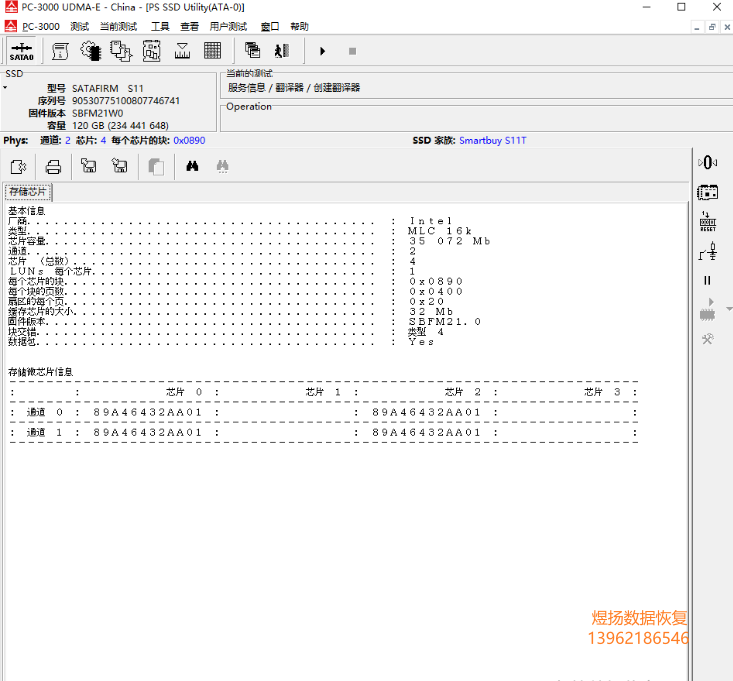Open the circuit board view icon

[151, 51]
